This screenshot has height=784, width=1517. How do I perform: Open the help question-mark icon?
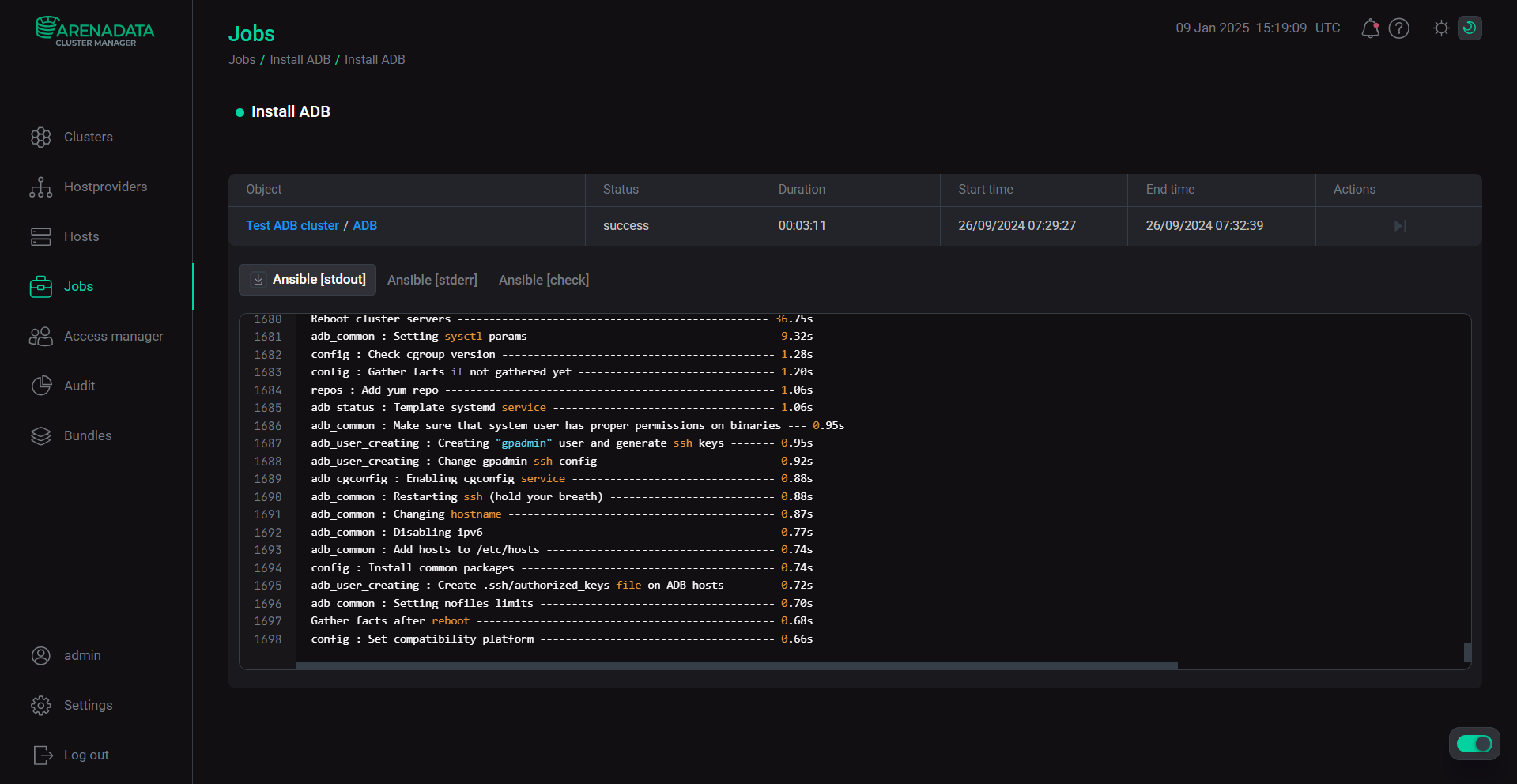1399,28
